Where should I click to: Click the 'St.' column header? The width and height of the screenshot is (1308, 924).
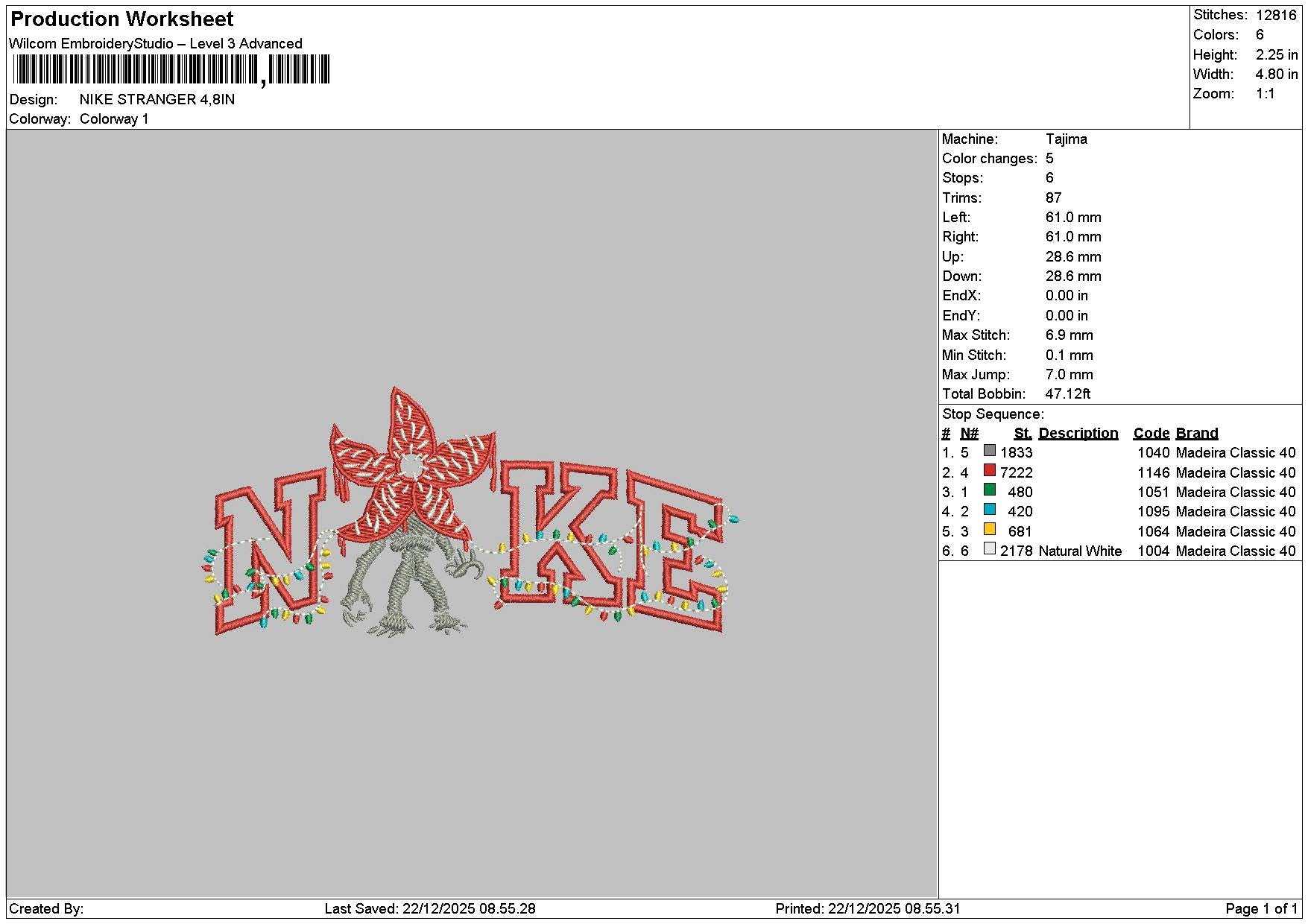(1023, 434)
